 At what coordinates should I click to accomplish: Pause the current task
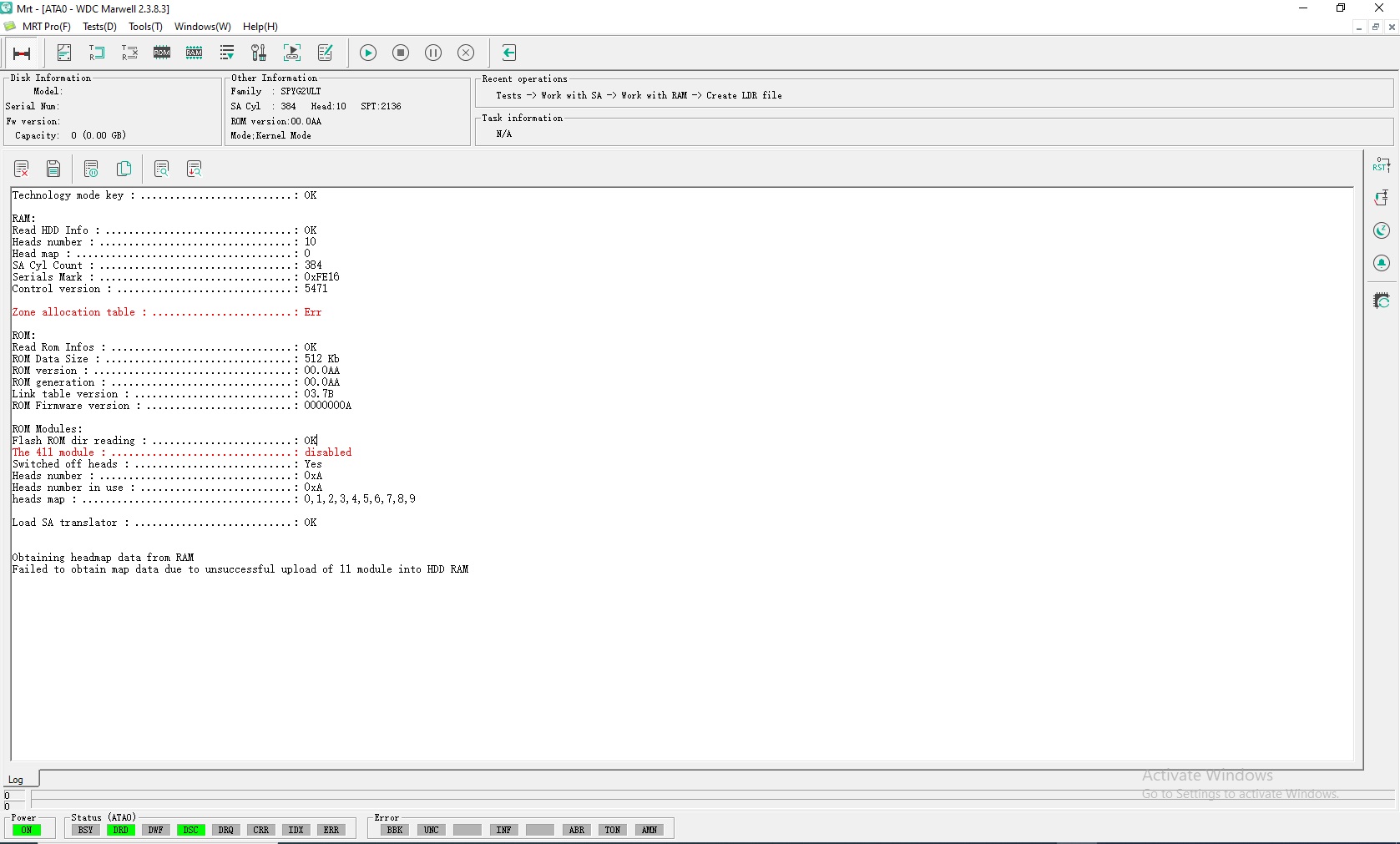(433, 53)
